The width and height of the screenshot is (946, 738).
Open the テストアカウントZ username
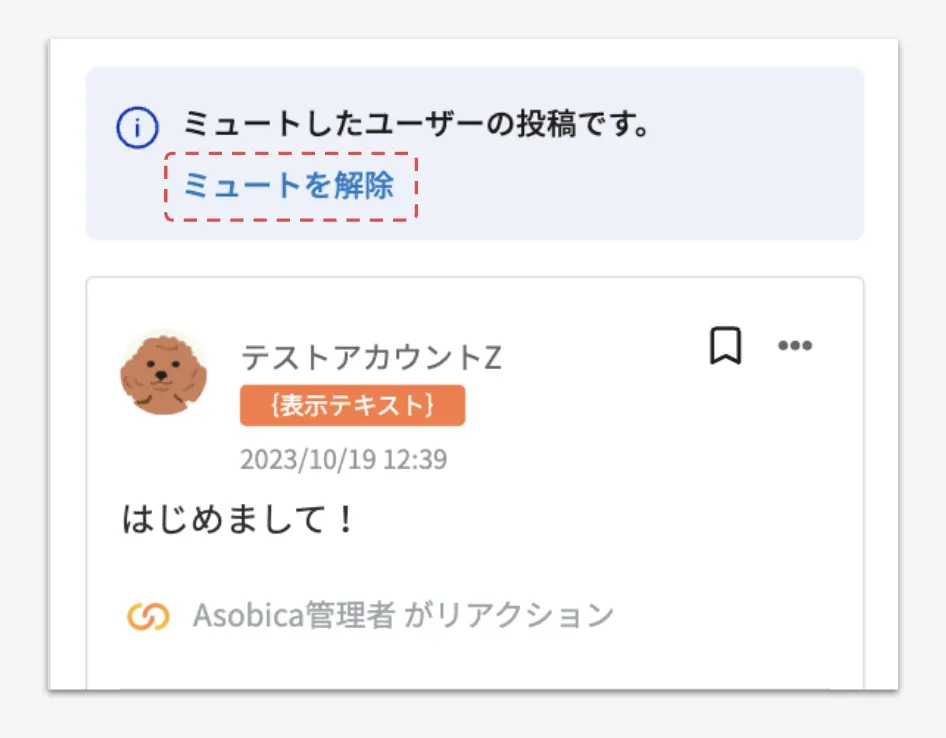tap(371, 356)
